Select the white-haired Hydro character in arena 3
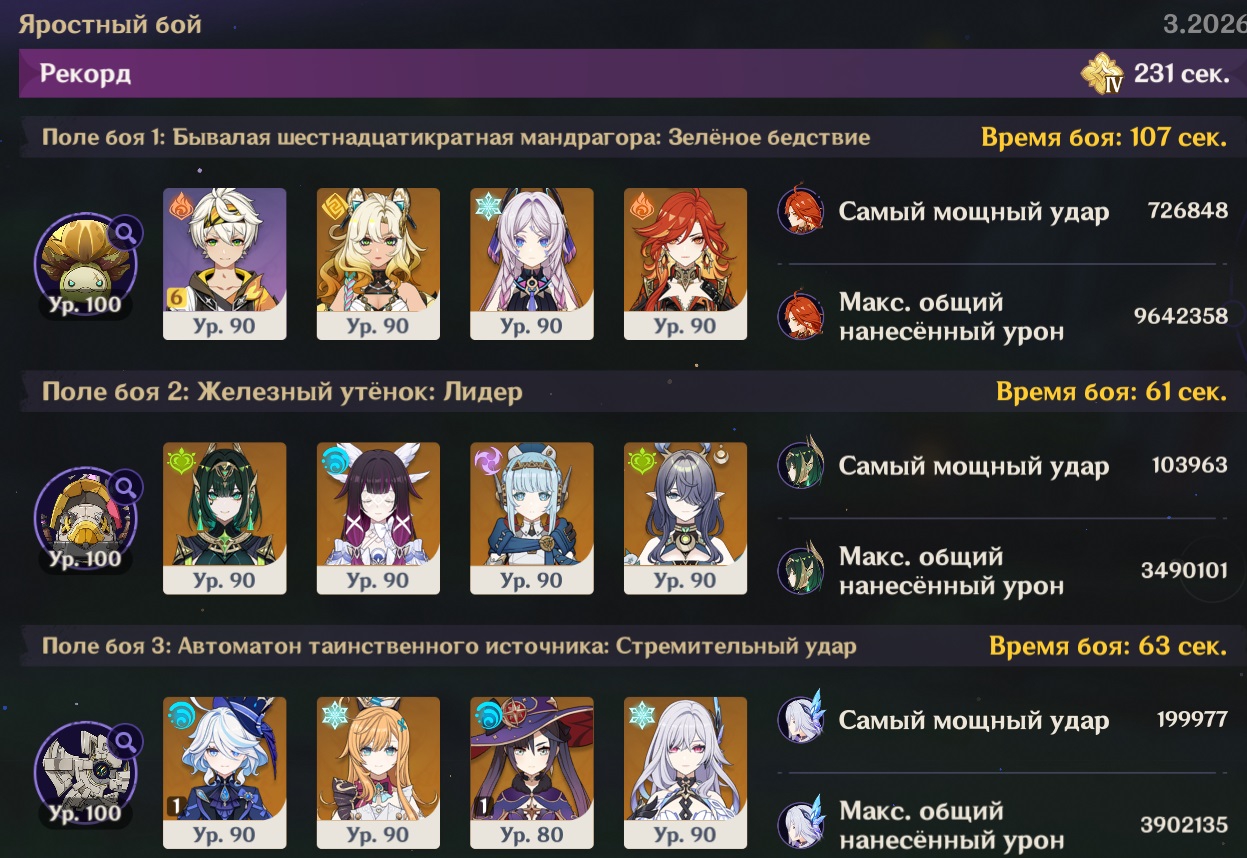 click(x=224, y=773)
